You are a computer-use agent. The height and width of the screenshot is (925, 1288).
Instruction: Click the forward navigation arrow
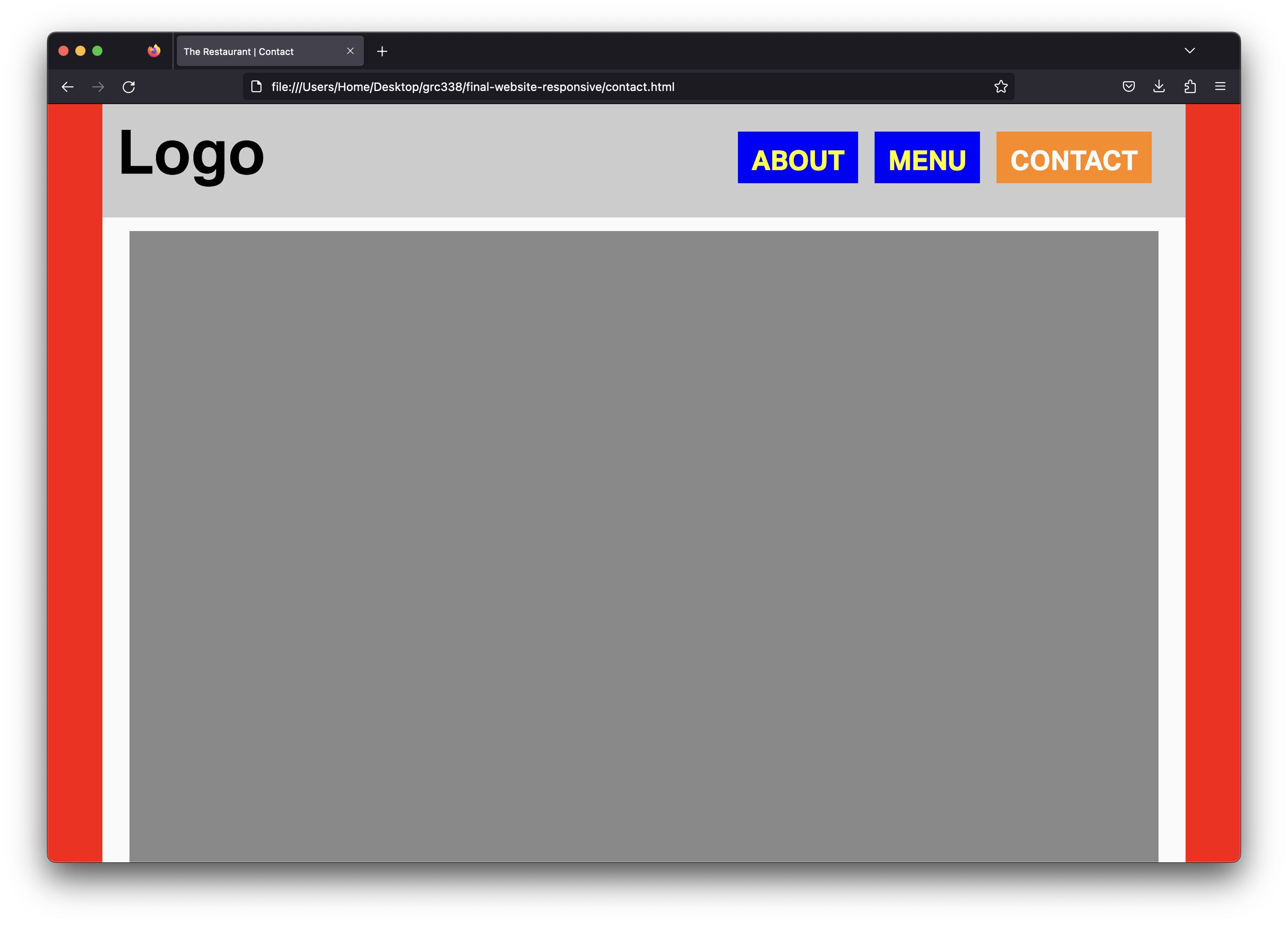(x=98, y=87)
